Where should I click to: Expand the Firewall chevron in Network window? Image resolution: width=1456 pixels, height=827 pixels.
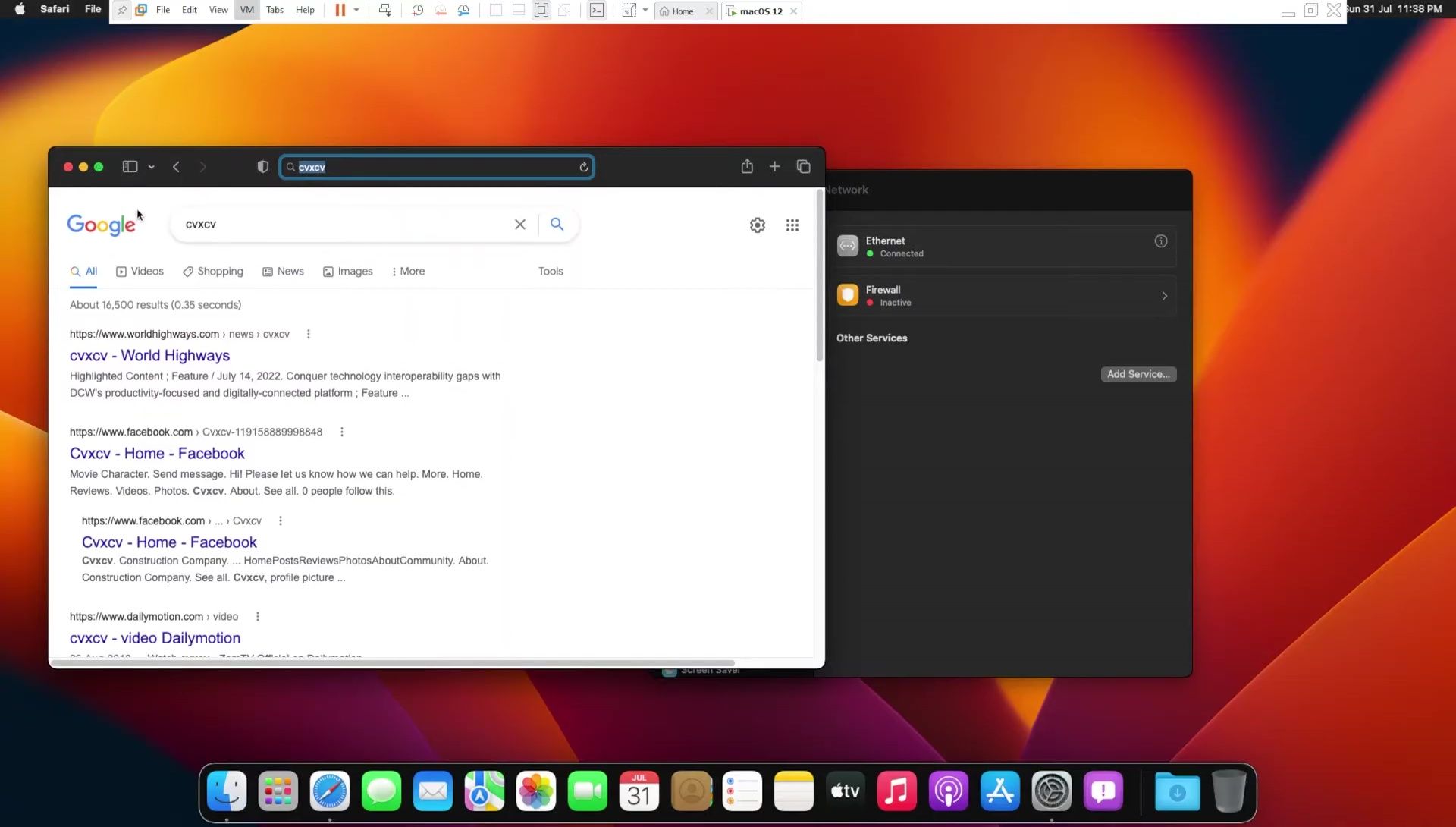[1164, 296]
